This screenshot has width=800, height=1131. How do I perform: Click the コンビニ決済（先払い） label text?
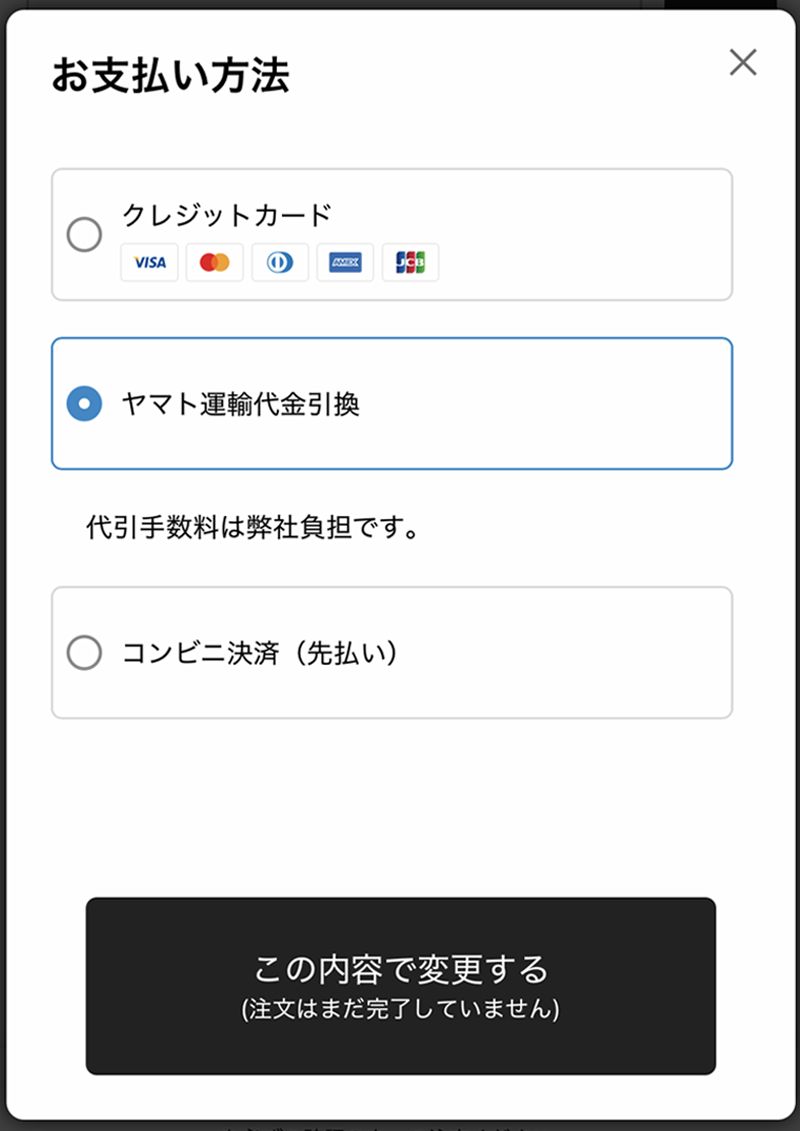tap(260, 653)
